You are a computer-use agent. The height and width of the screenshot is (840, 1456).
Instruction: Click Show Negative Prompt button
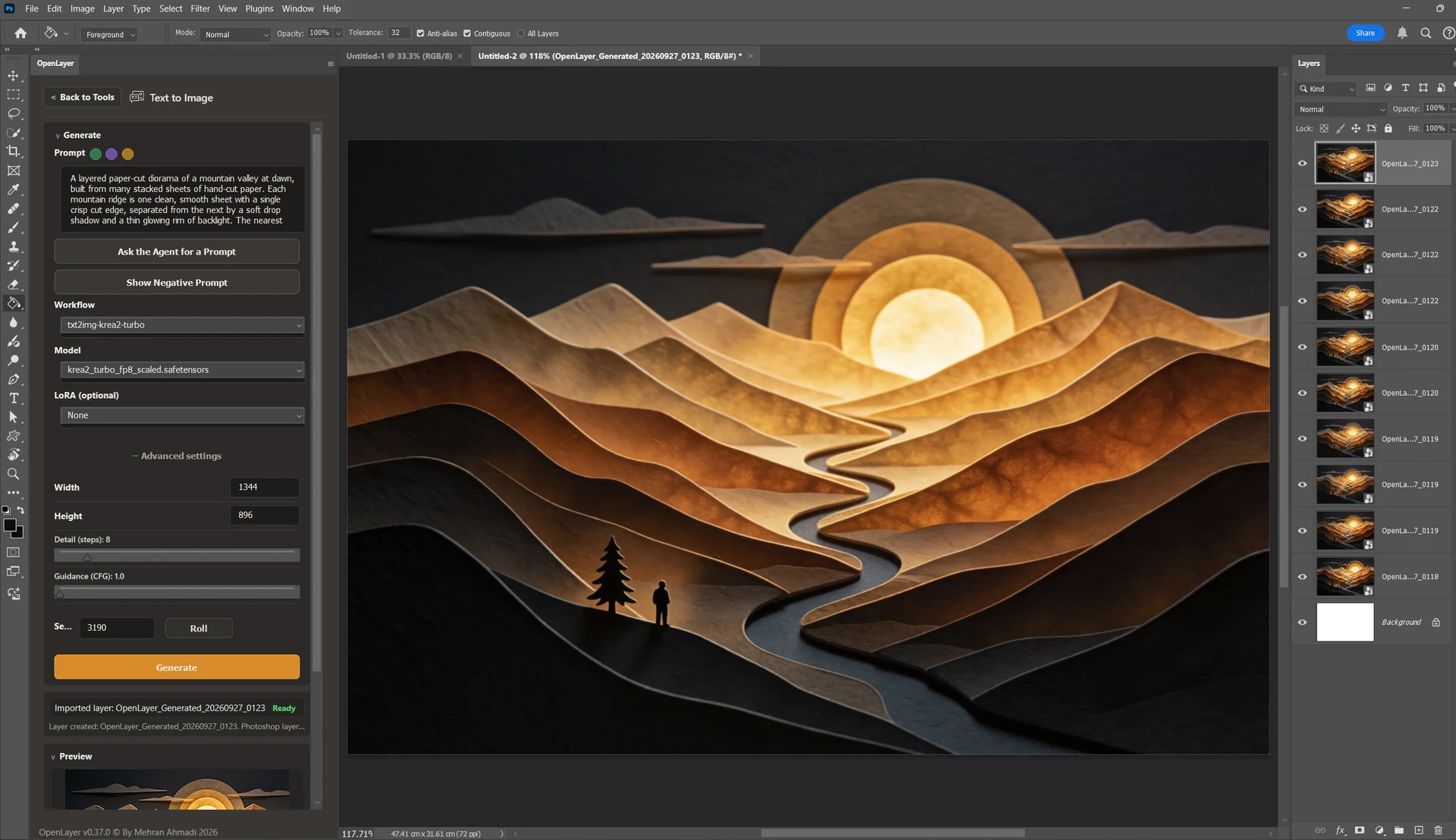tap(177, 283)
